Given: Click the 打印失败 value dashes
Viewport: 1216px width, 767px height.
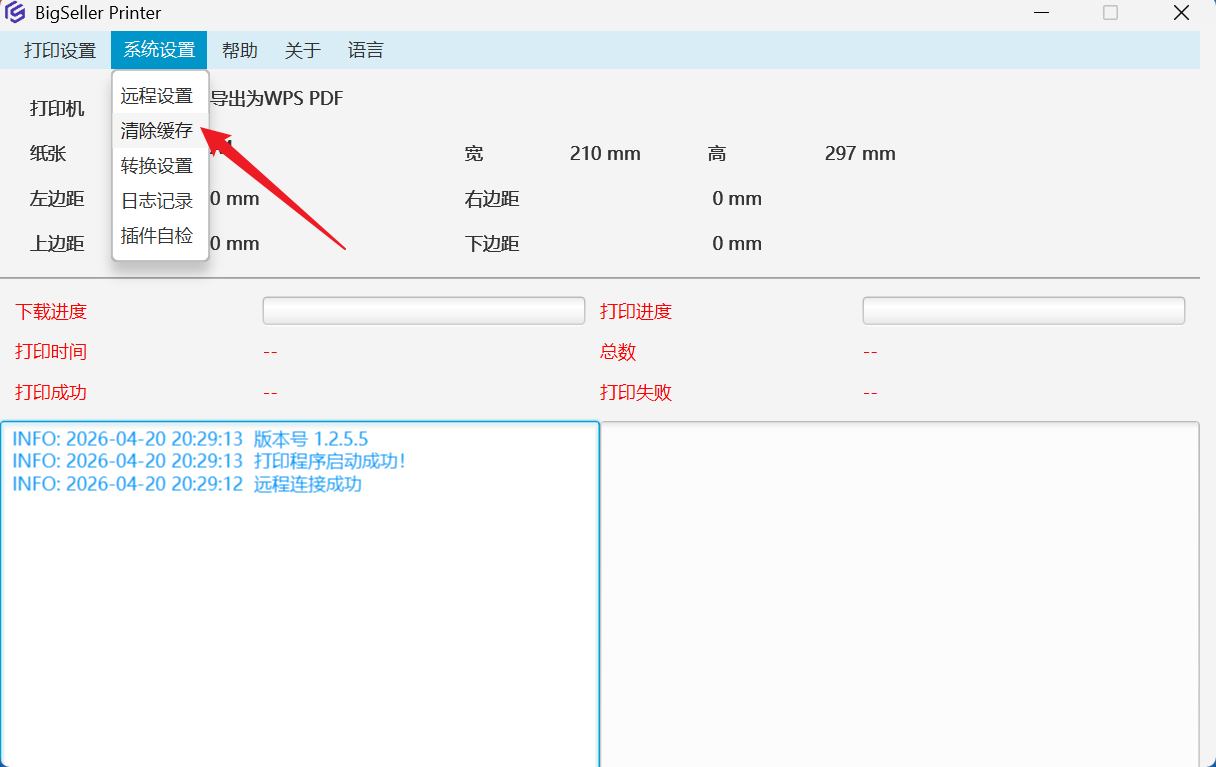Looking at the screenshot, I should (x=870, y=393).
